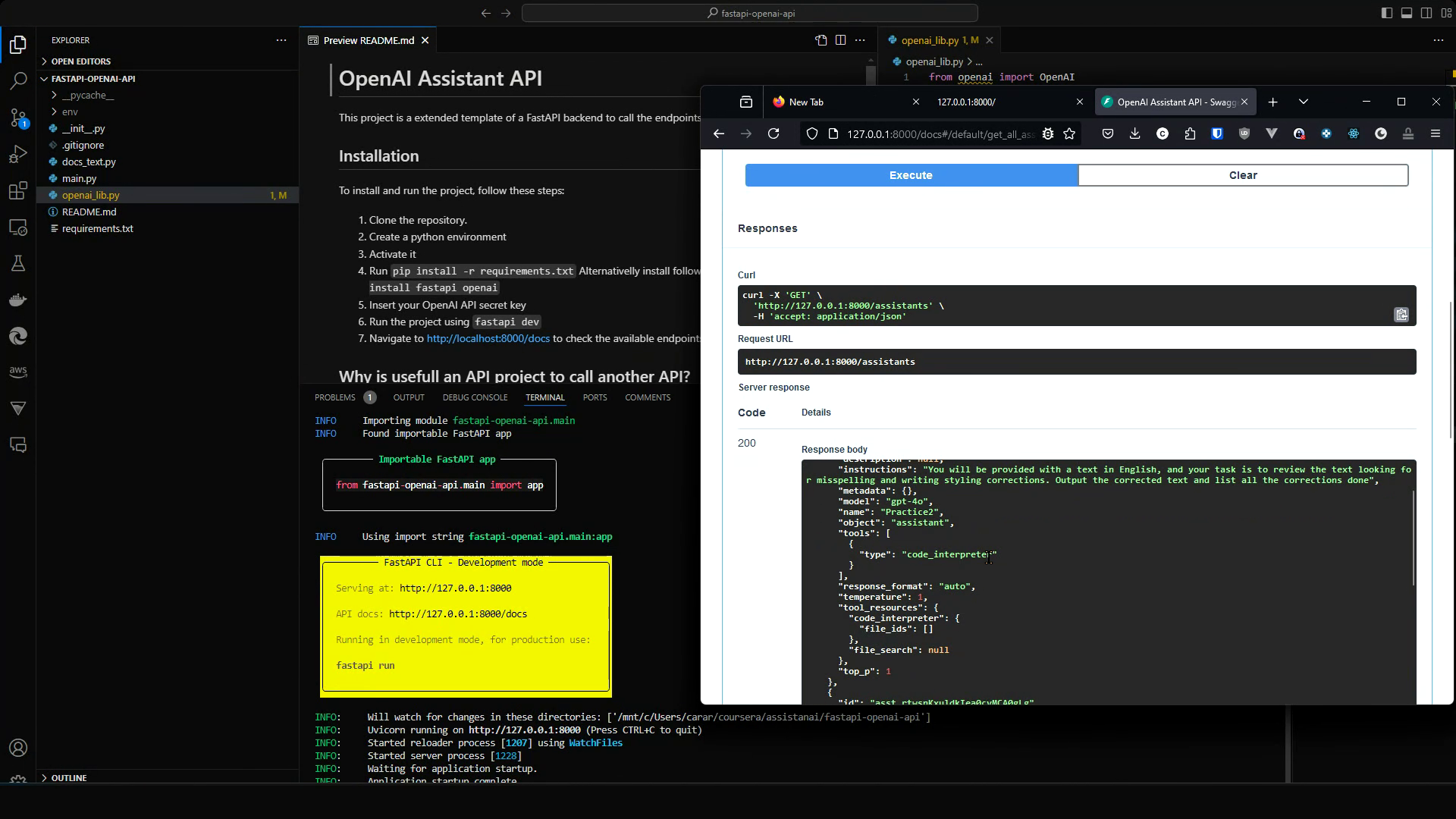Click the blue Execute button

(x=911, y=175)
